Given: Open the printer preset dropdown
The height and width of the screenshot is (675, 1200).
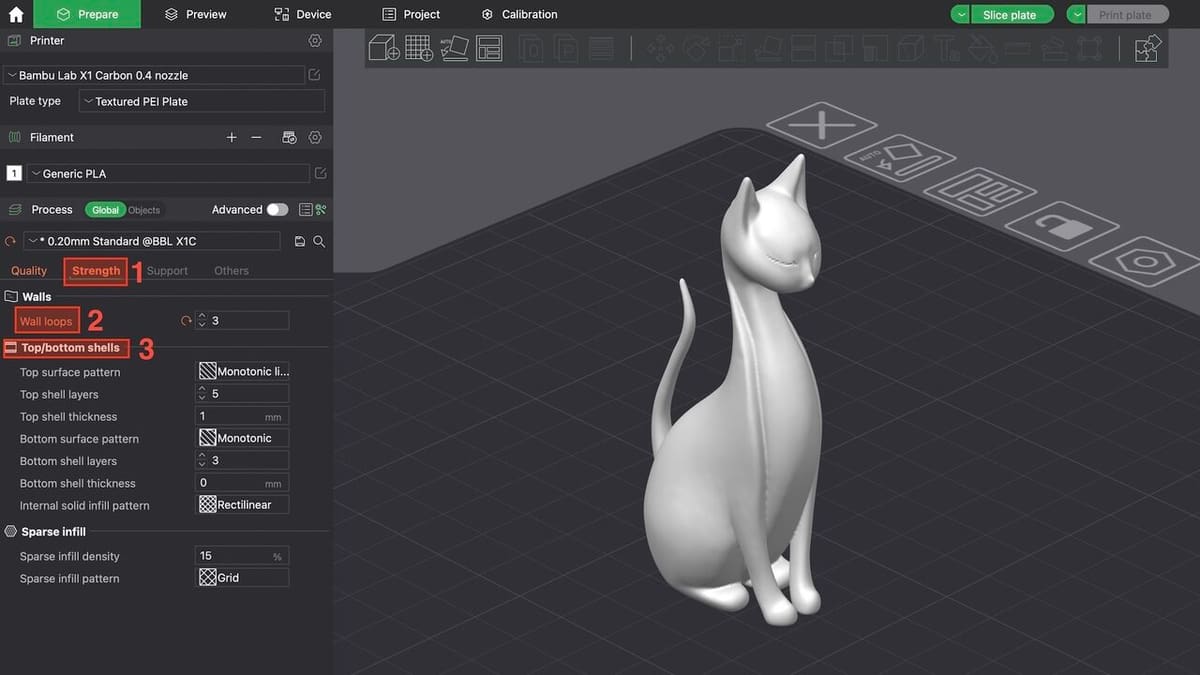Looking at the screenshot, I should [155, 75].
